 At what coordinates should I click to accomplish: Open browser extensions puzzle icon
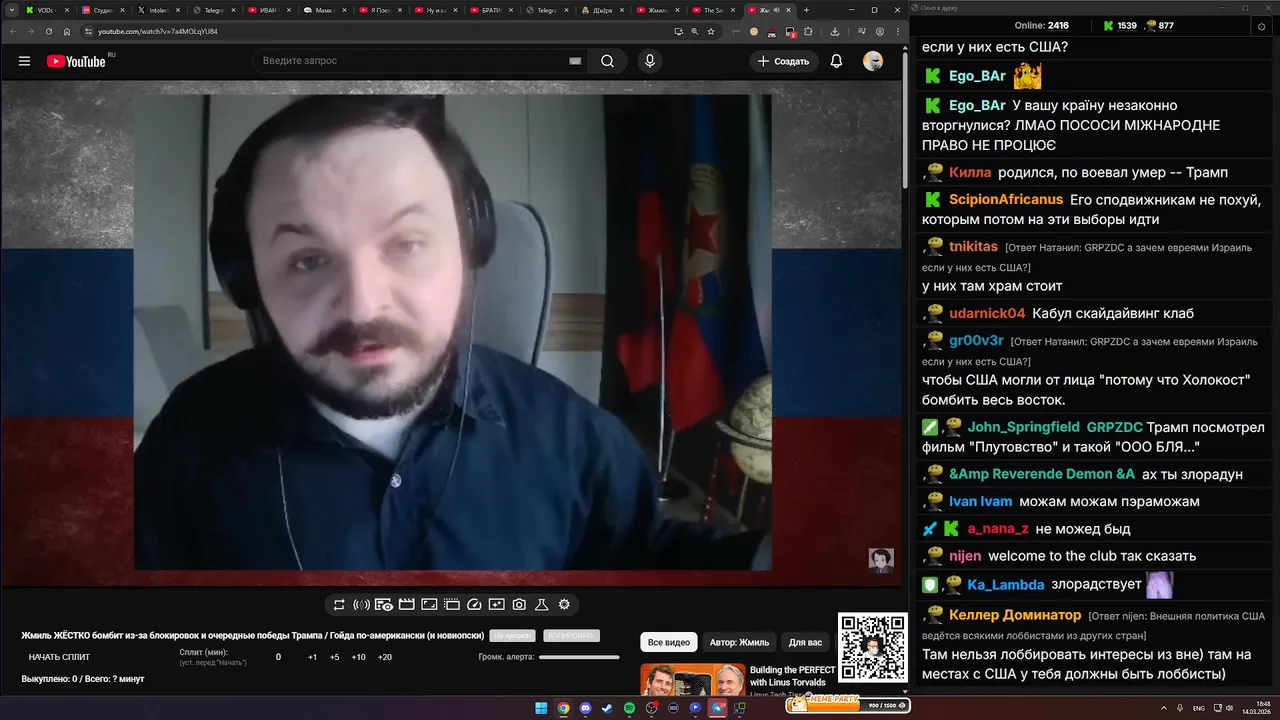(808, 31)
